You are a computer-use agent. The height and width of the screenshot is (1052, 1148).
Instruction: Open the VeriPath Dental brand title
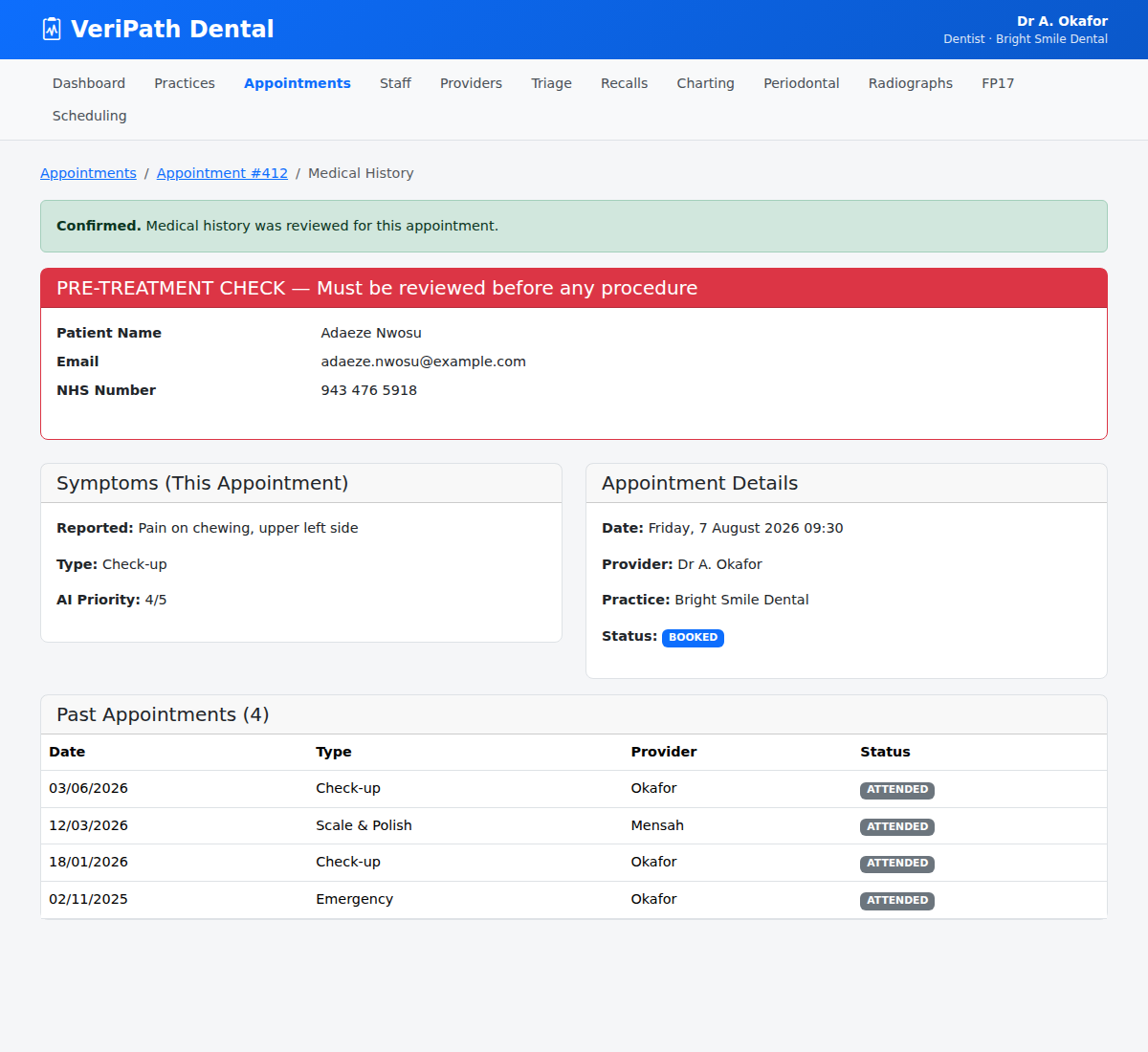pos(172,30)
